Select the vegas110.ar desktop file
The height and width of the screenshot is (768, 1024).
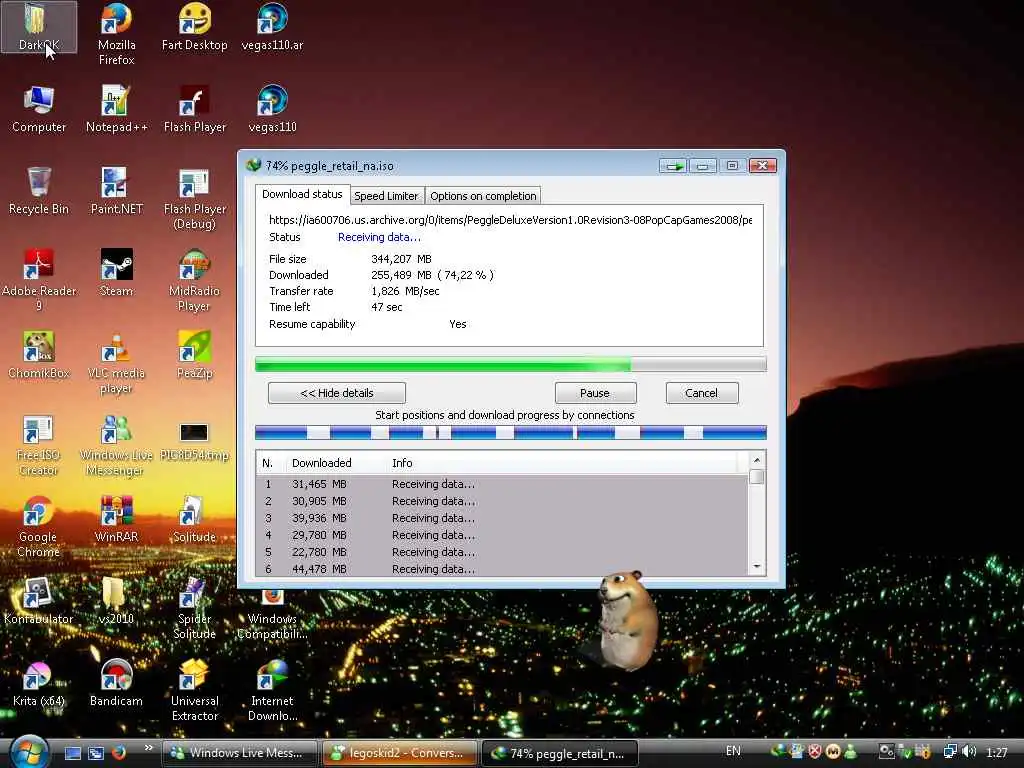point(272,27)
